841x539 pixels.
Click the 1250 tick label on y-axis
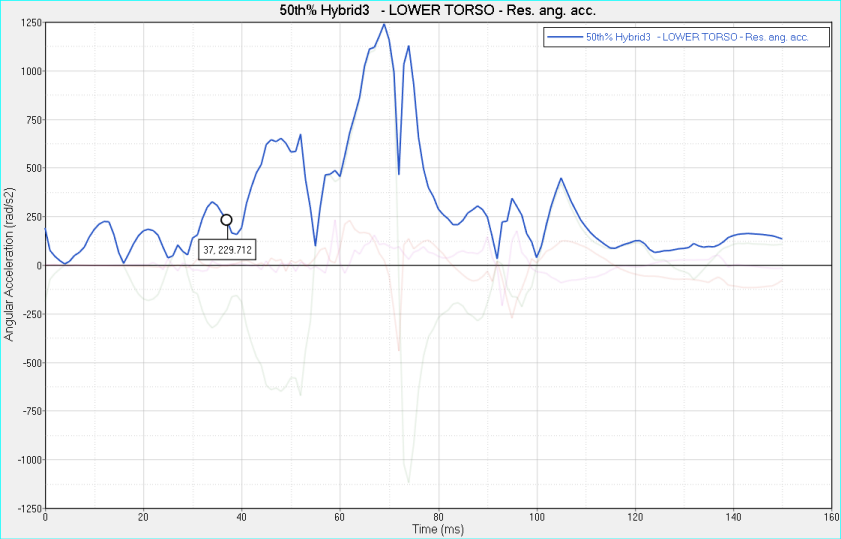click(29, 23)
